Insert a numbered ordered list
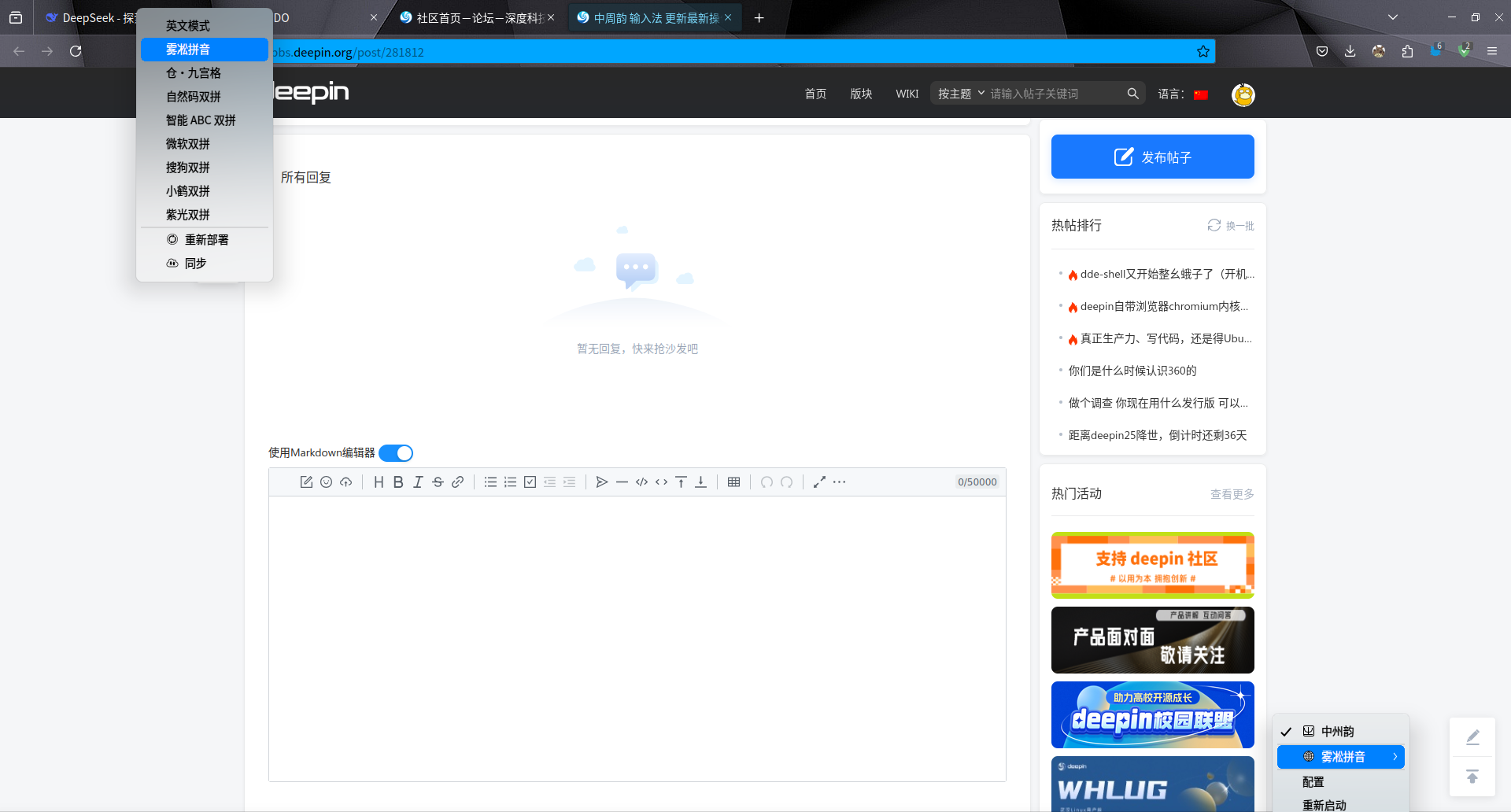 click(x=510, y=482)
